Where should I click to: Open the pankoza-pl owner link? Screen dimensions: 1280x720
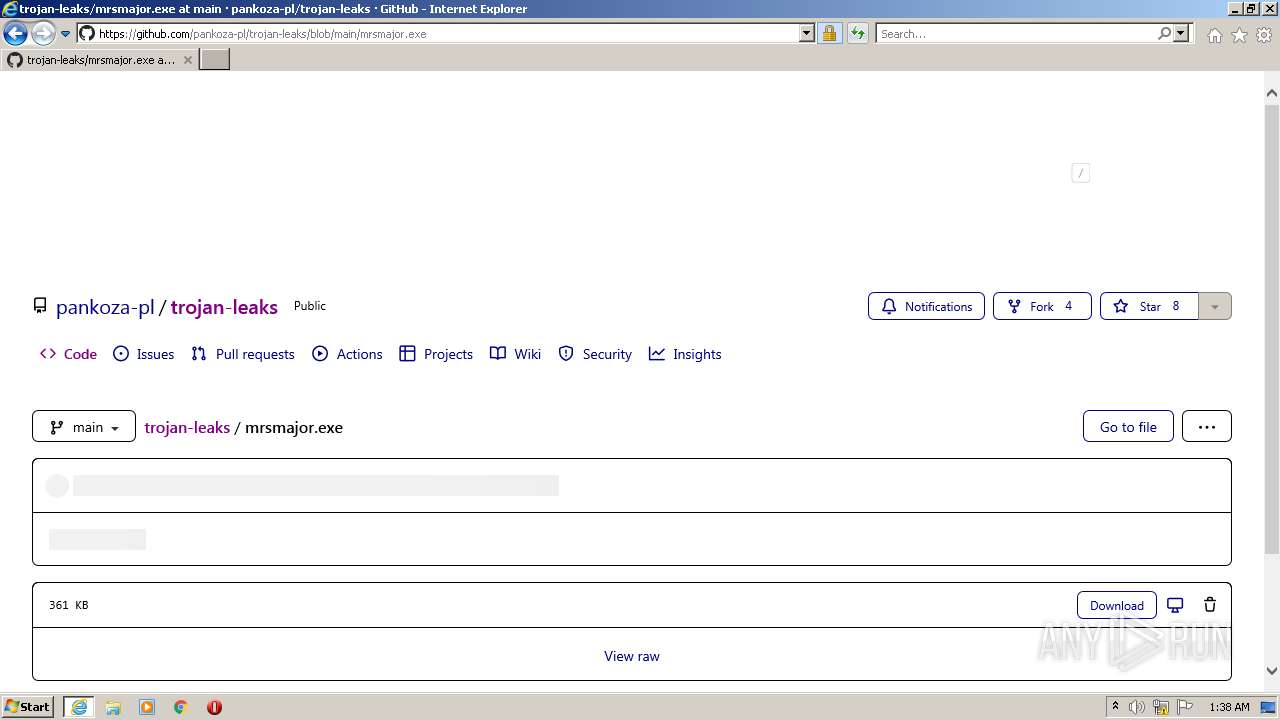click(x=105, y=307)
